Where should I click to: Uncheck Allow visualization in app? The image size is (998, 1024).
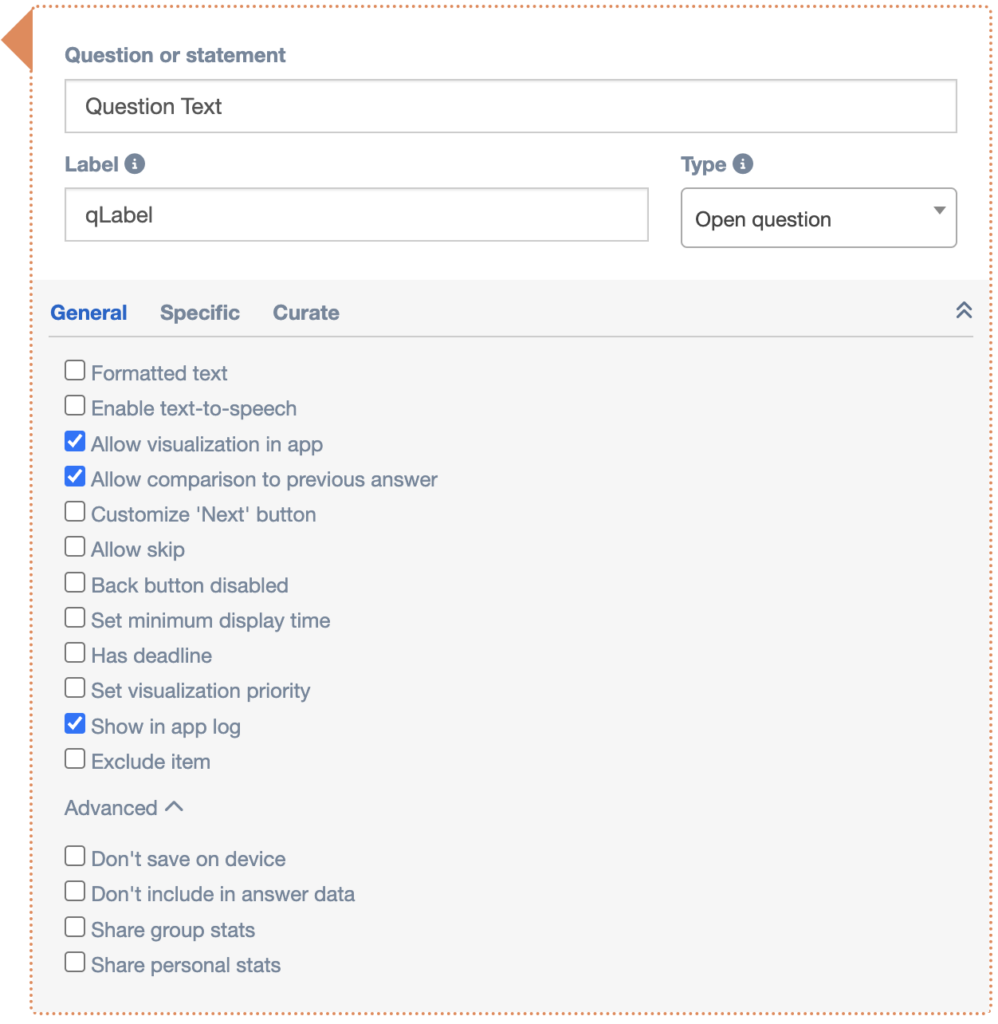point(75,442)
